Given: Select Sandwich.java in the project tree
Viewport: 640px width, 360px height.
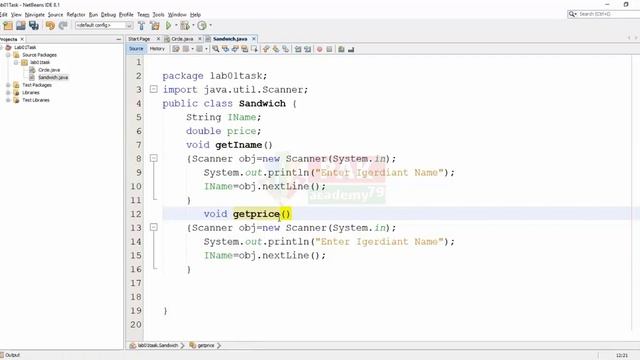Looking at the screenshot, I should click(x=53, y=78).
